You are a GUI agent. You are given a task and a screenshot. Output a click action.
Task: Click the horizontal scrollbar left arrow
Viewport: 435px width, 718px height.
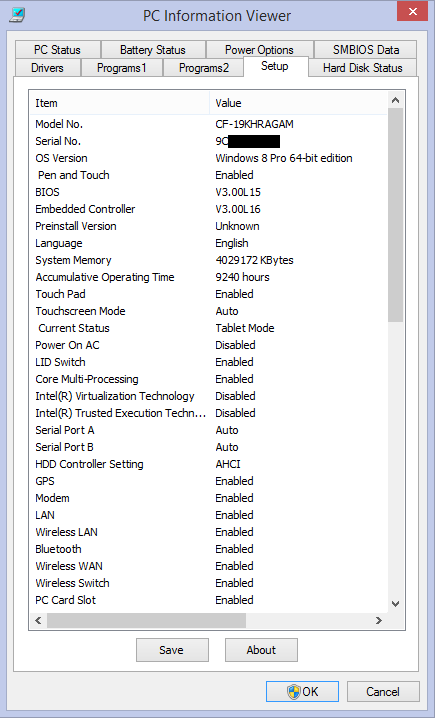click(x=38, y=620)
